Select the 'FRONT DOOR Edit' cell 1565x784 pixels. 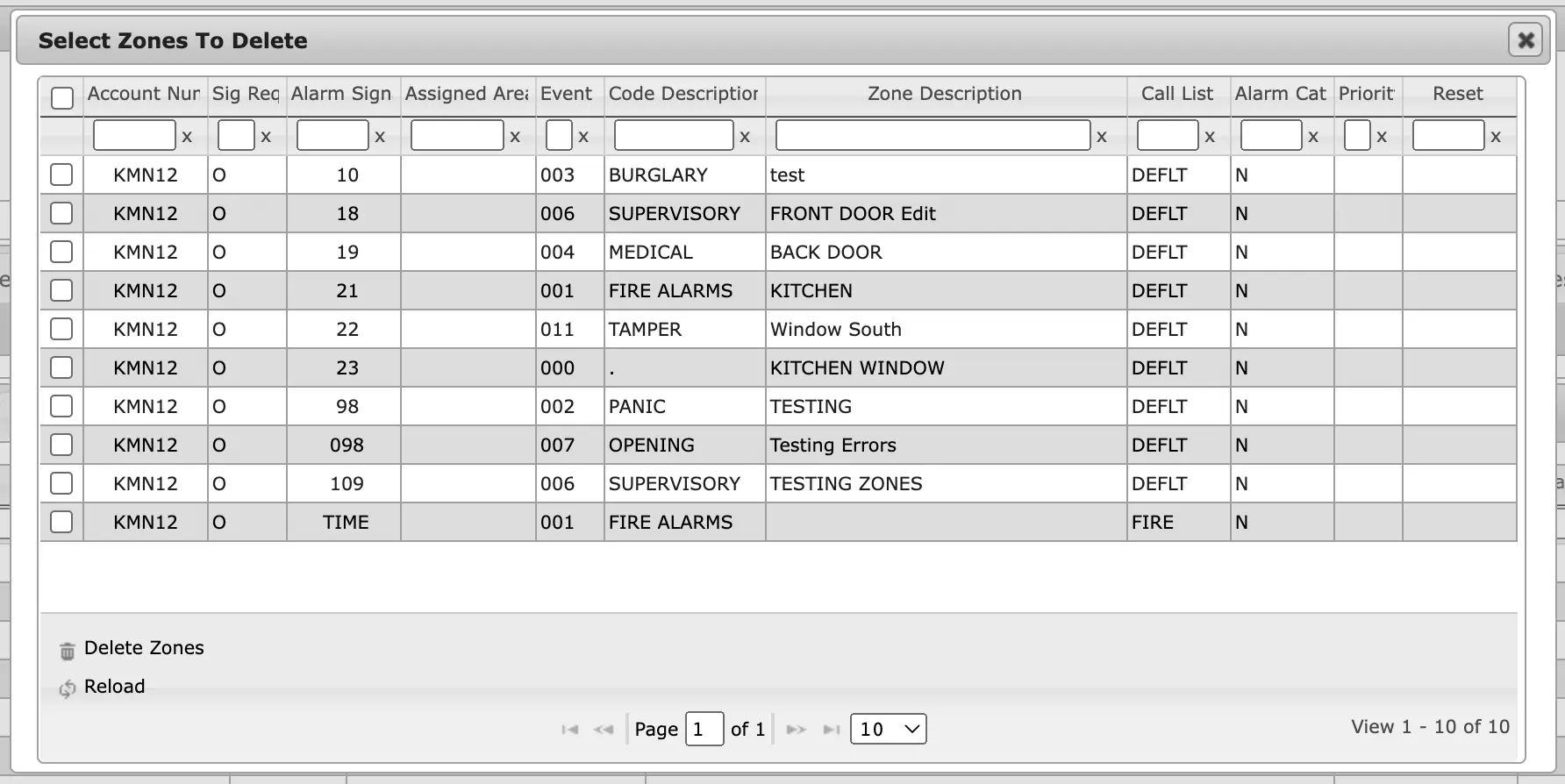click(946, 213)
